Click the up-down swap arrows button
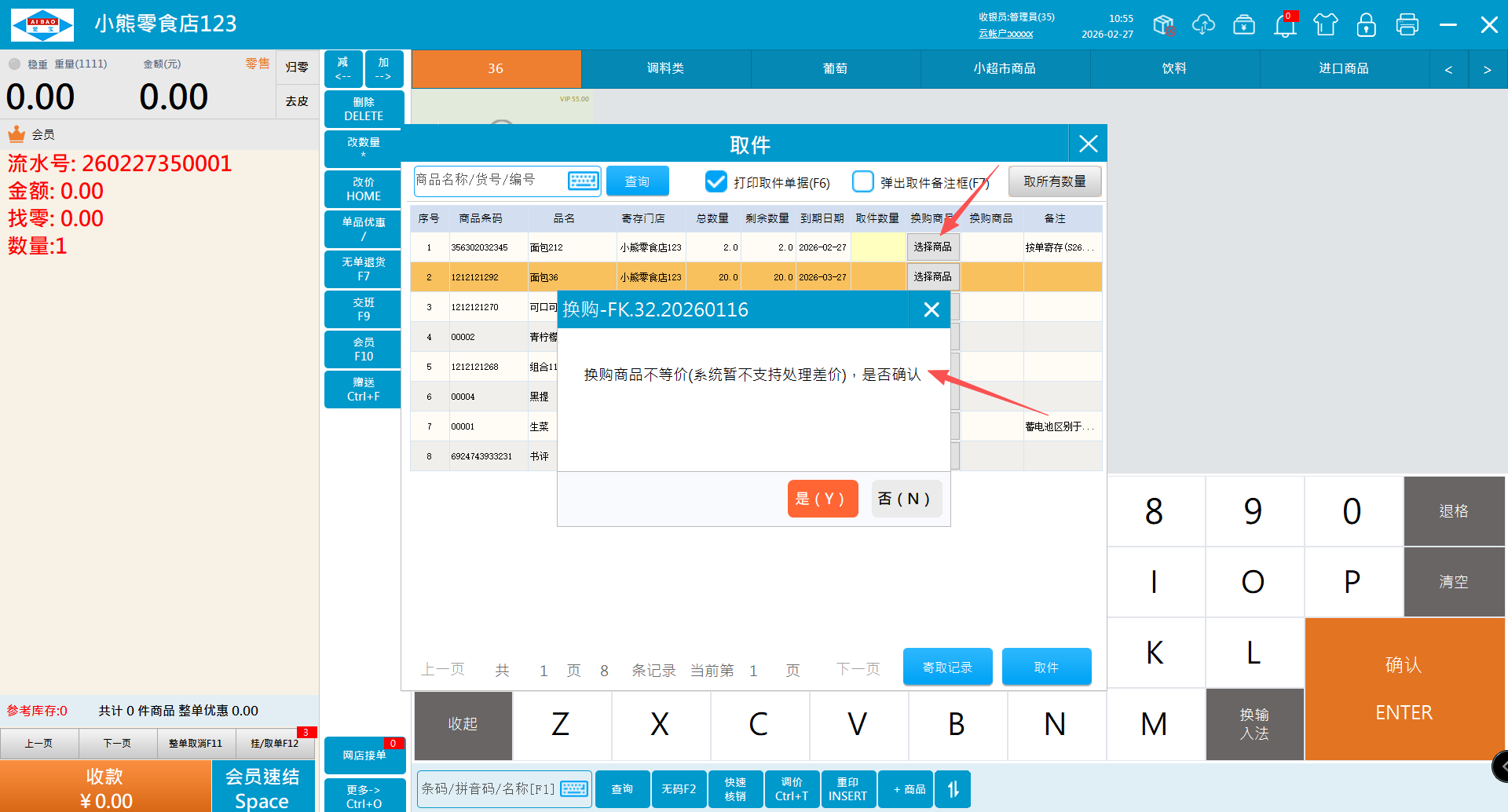This screenshot has height=812, width=1508. (953, 789)
